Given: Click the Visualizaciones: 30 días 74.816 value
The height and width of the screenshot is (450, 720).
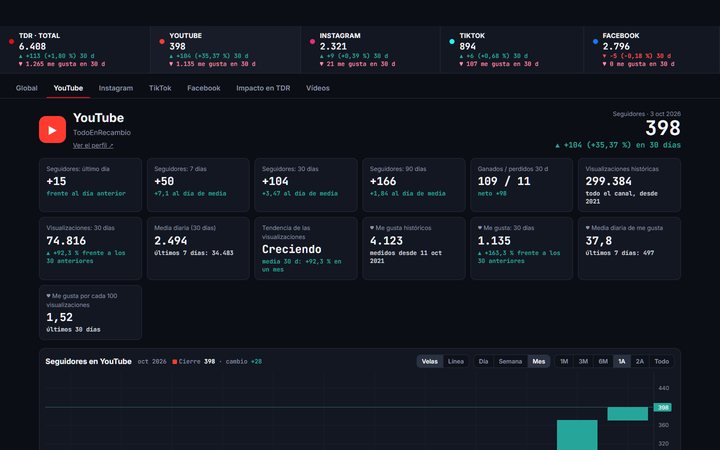Looking at the screenshot, I should 66,241.
